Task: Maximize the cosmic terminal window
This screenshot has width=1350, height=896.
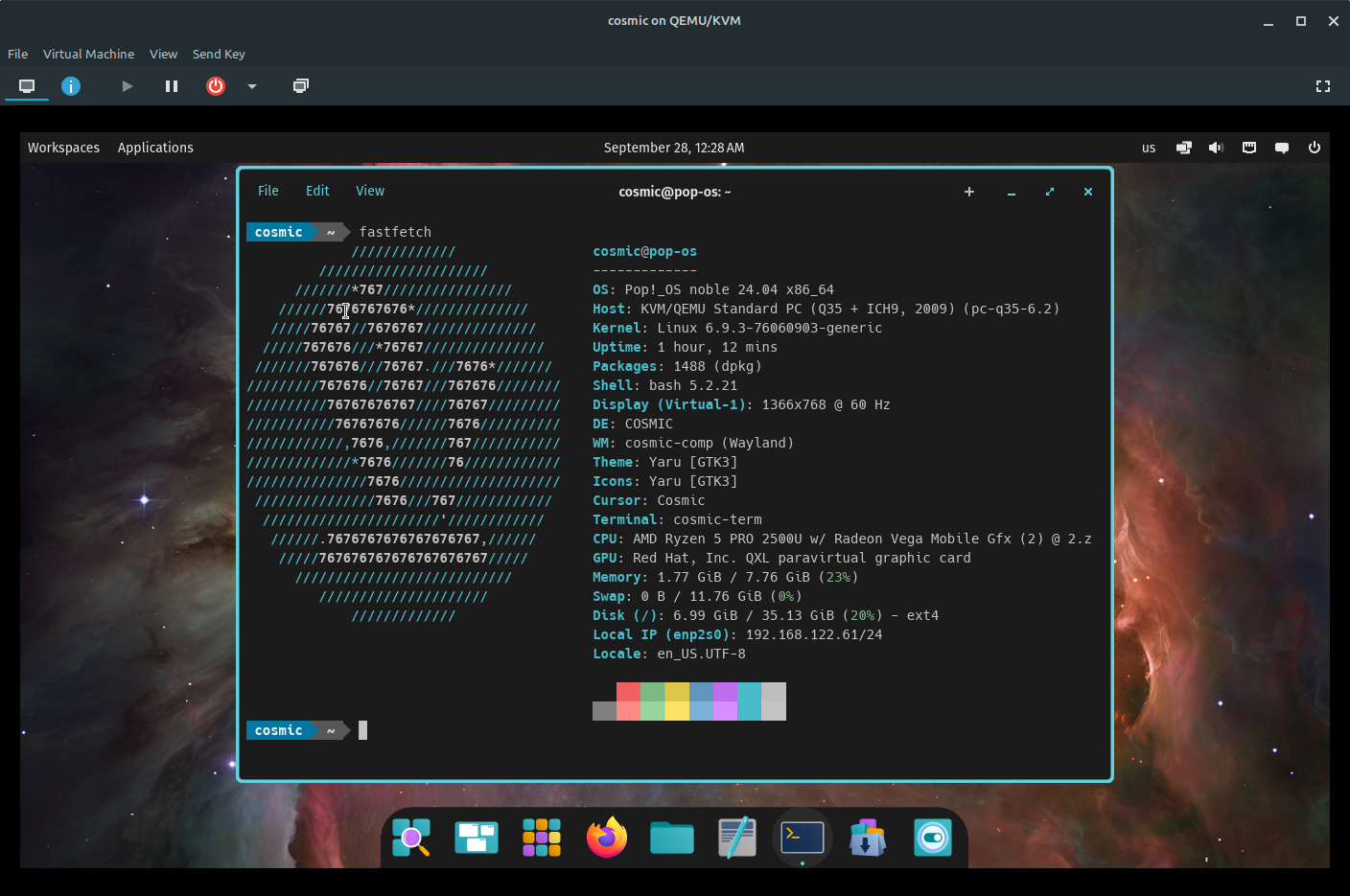Action: 1050,192
